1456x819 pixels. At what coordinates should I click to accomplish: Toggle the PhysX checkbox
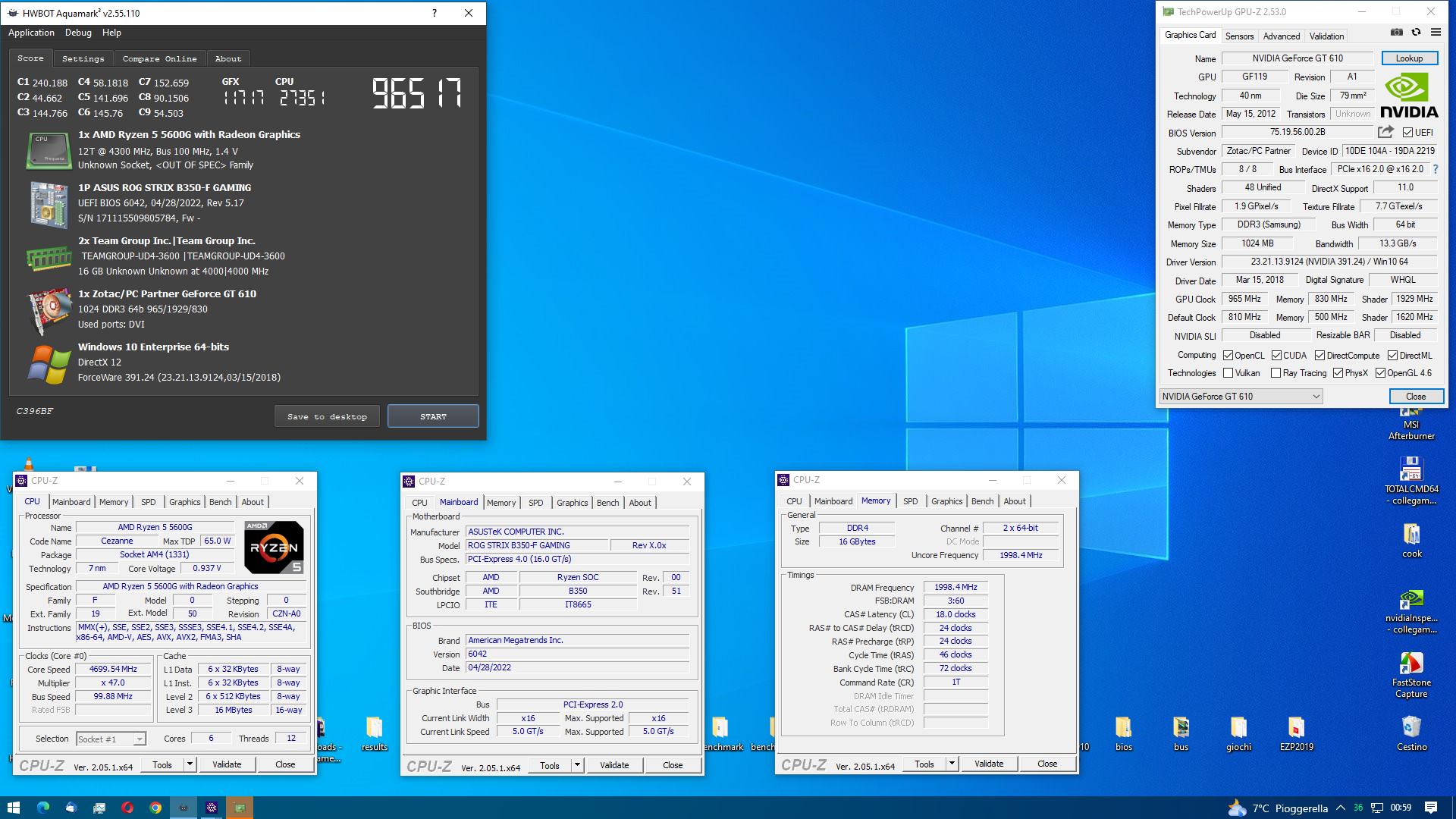(x=1338, y=372)
